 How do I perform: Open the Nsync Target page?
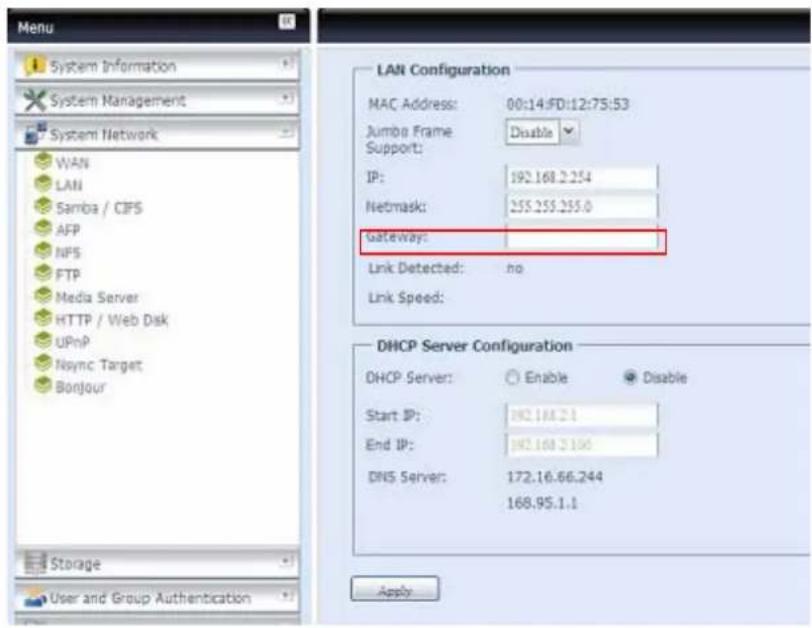click(x=99, y=365)
